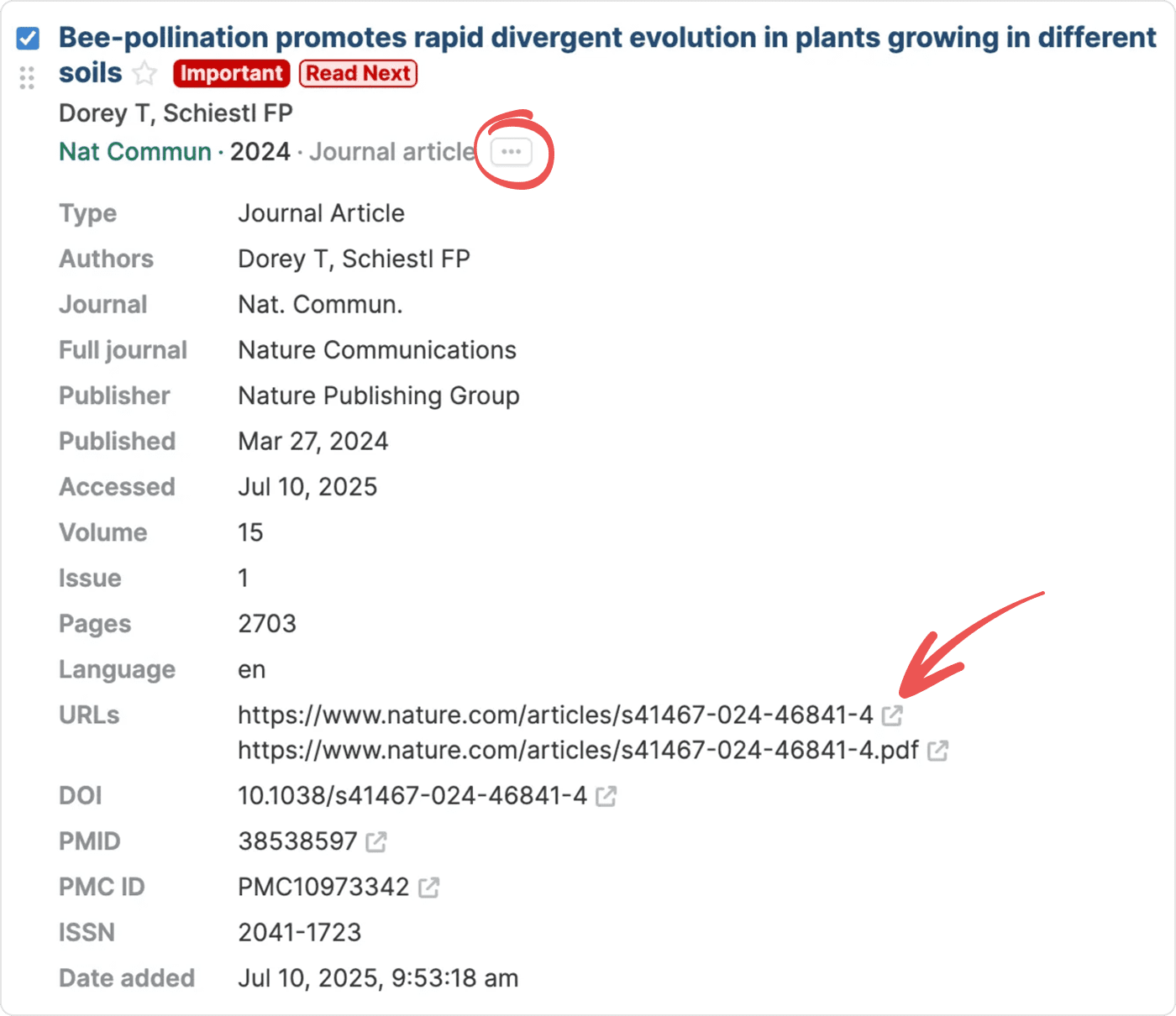Click the nature.com article PDF URL text

(578, 750)
